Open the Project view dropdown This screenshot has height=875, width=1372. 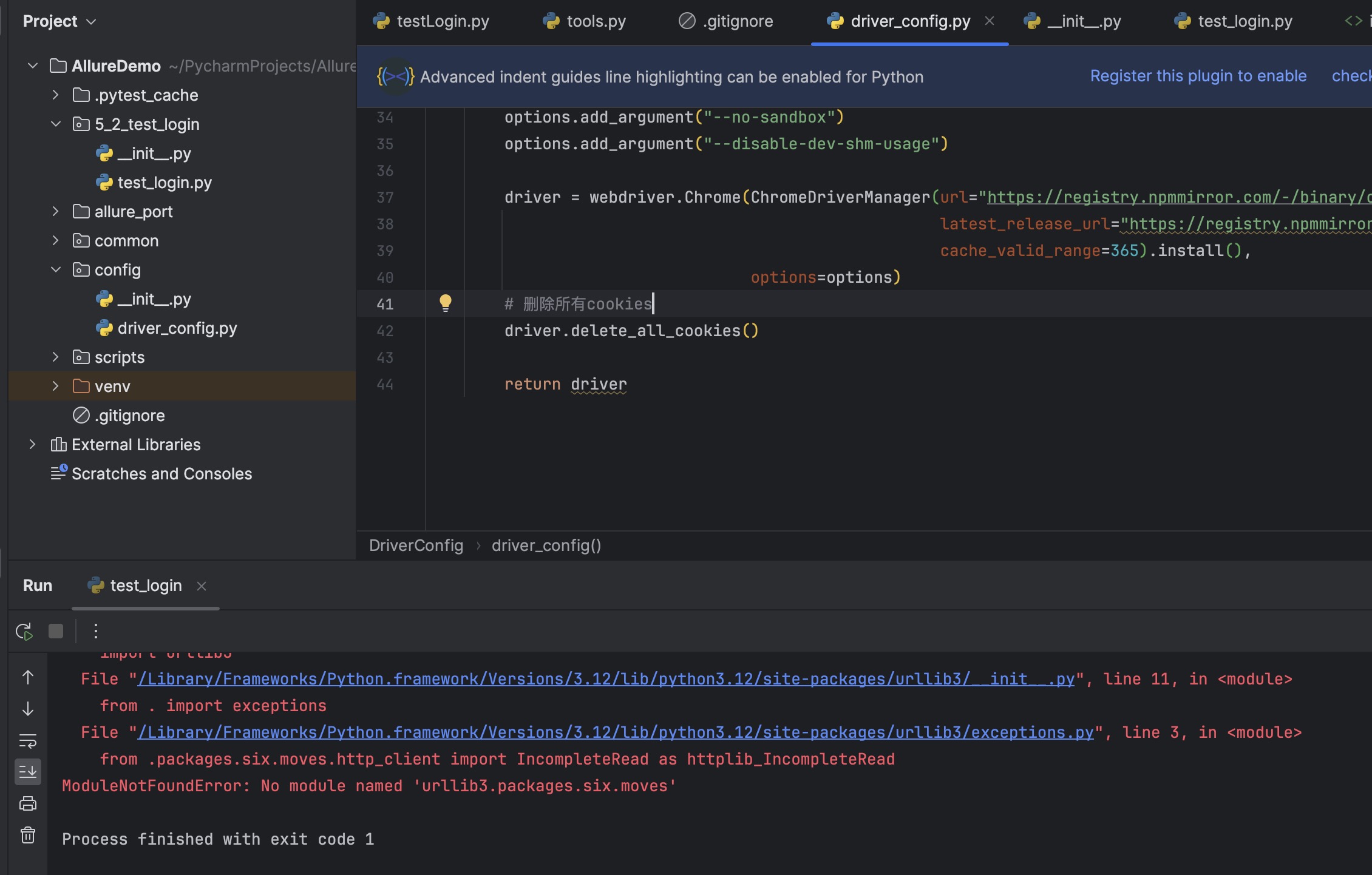pyautogui.click(x=59, y=21)
